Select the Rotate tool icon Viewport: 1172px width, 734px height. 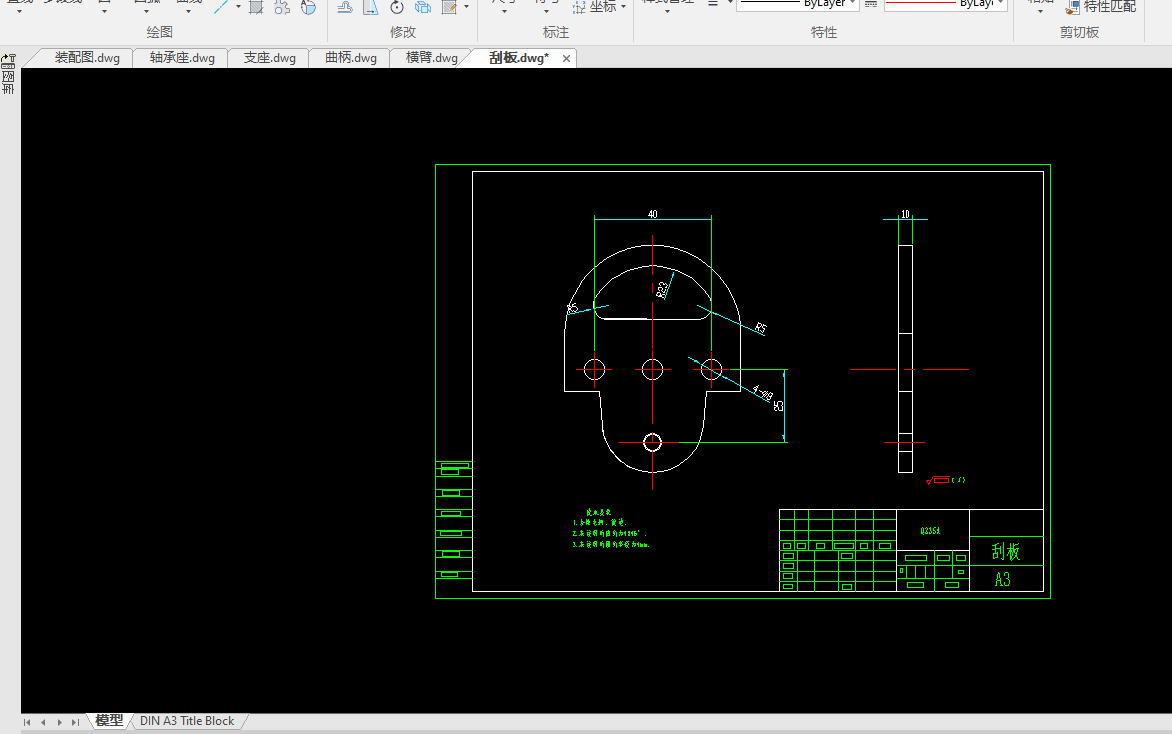coord(397,7)
